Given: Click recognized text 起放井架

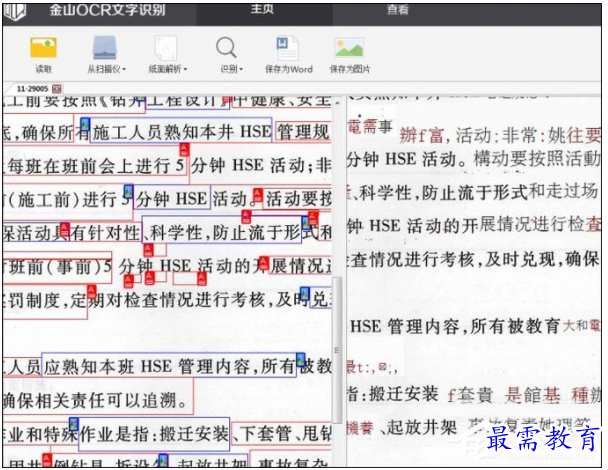Looking at the screenshot, I should tap(421, 428).
